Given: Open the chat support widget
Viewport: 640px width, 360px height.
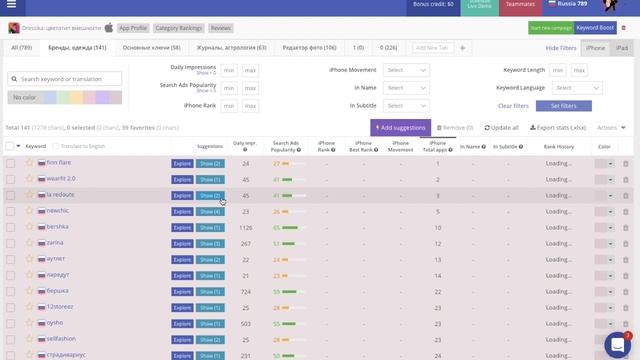Looking at the screenshot, I should [x=618, y=344].
